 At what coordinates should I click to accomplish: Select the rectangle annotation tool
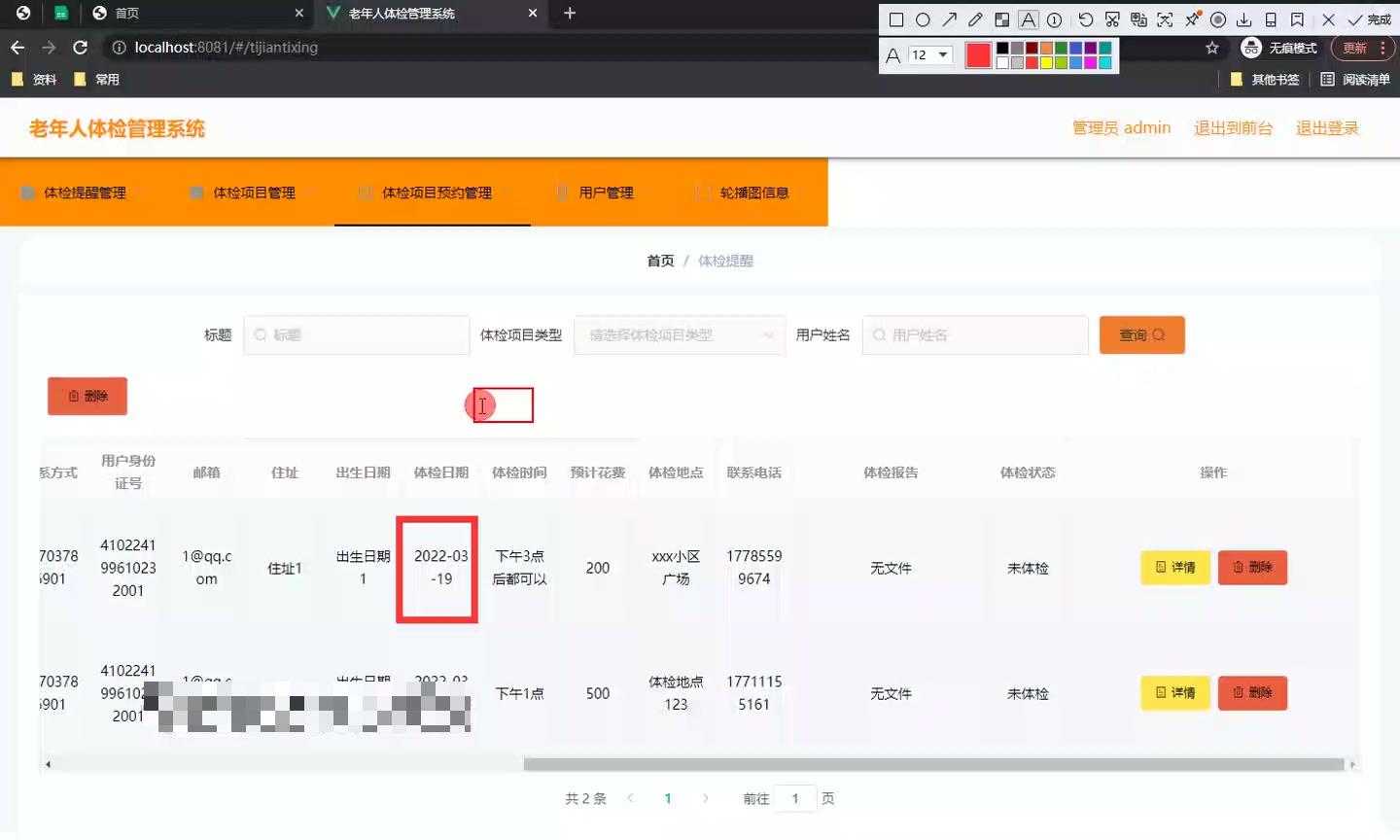coord(896,19)
